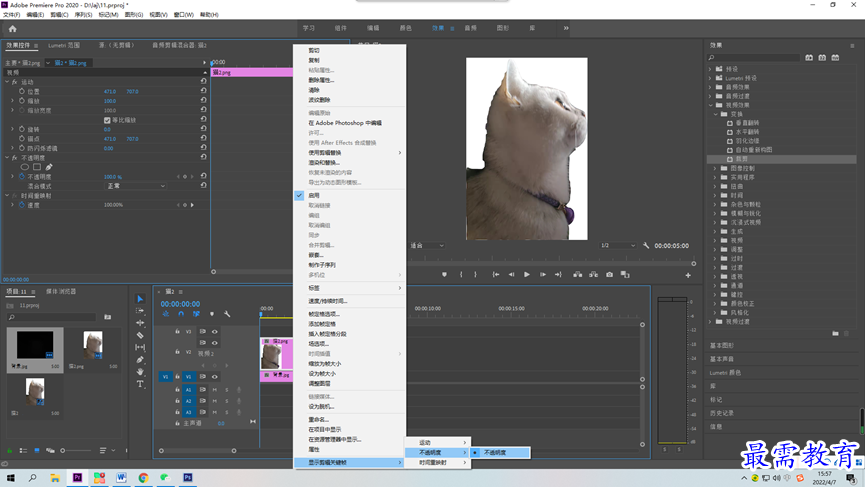Click the wrench settings icon in the program monitor
This screenshot has width=865, height=487.
(646, 245)
